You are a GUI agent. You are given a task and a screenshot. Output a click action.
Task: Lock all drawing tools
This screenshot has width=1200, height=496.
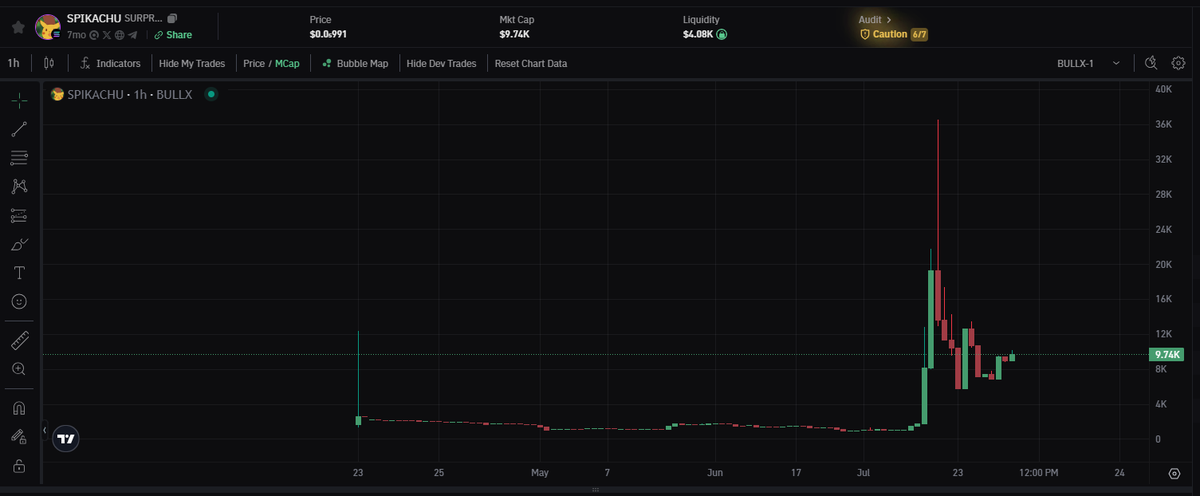[x=19, y=466]
